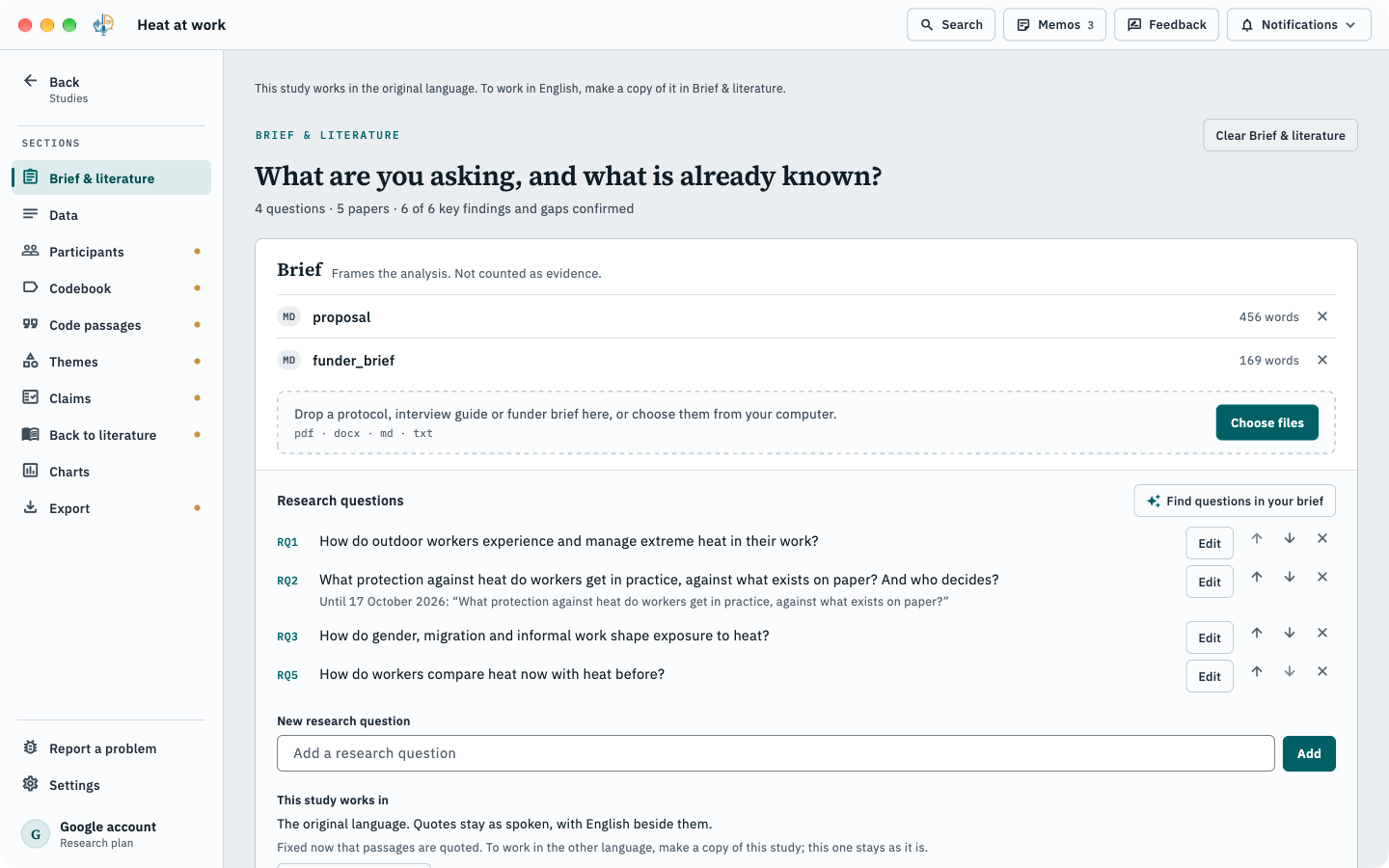Move RQ2 up

(1257, 577)
